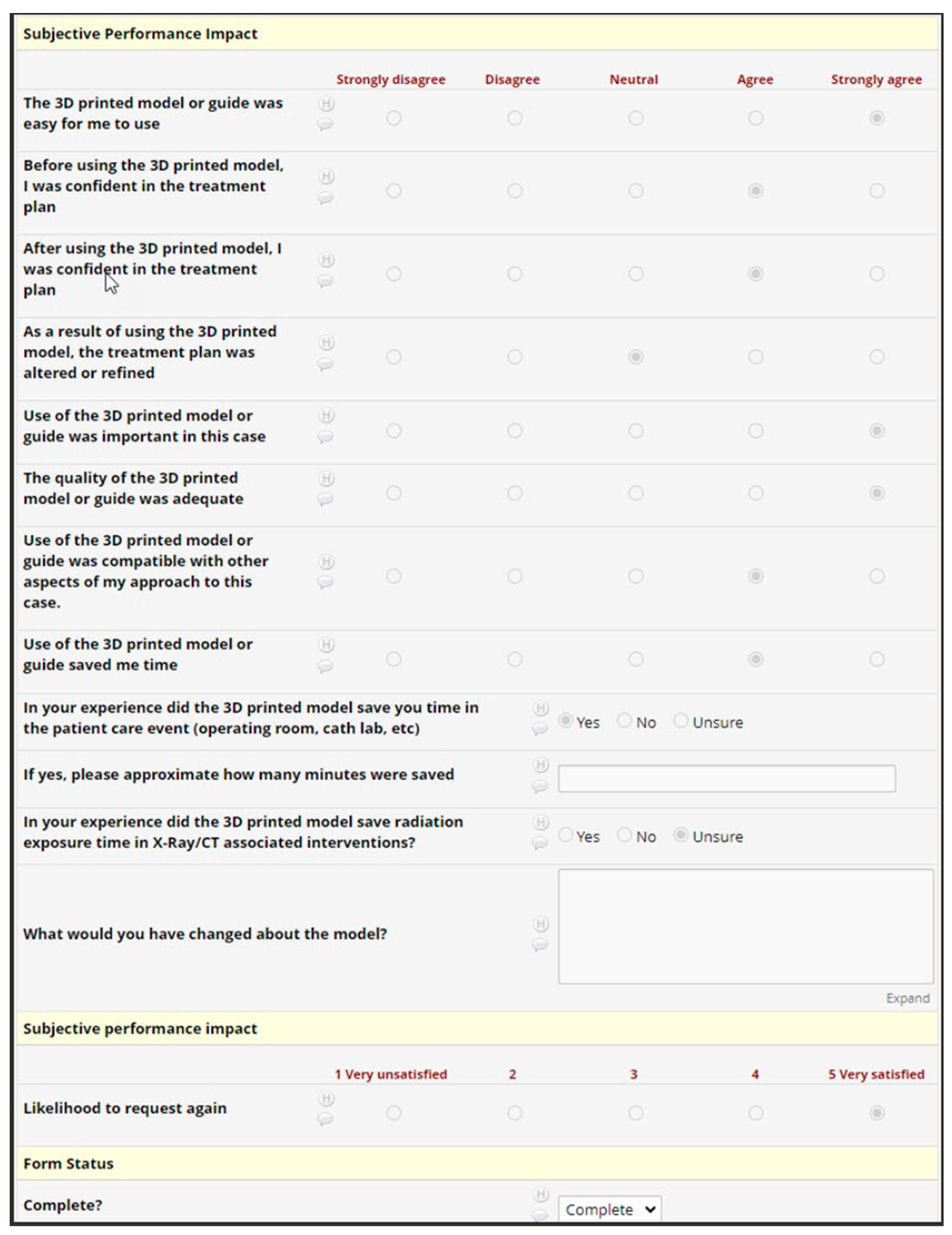Click history icon beside the 'Complete?' field

(541, 1194)
